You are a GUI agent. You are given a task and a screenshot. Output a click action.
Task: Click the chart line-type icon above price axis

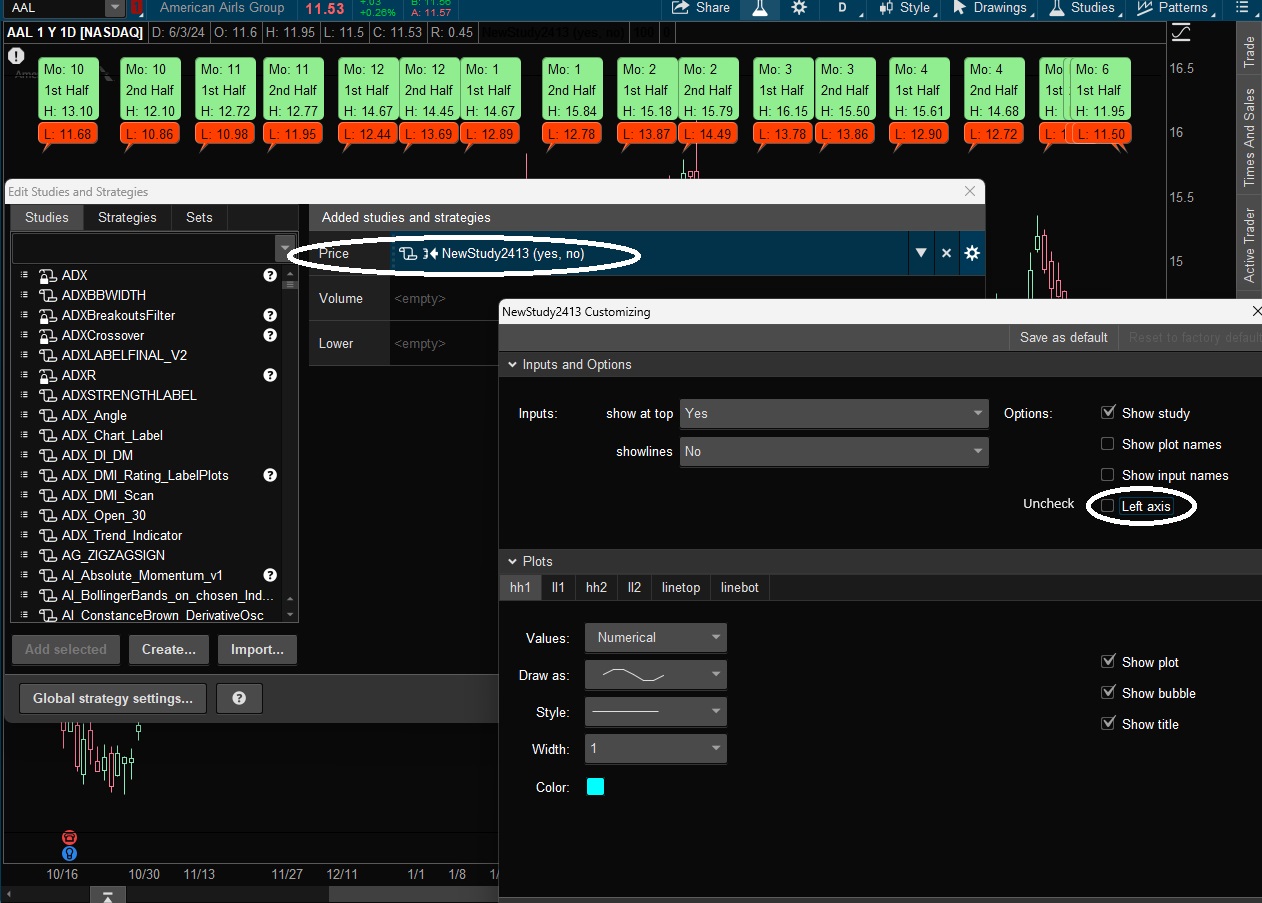tap(1181, 33)
